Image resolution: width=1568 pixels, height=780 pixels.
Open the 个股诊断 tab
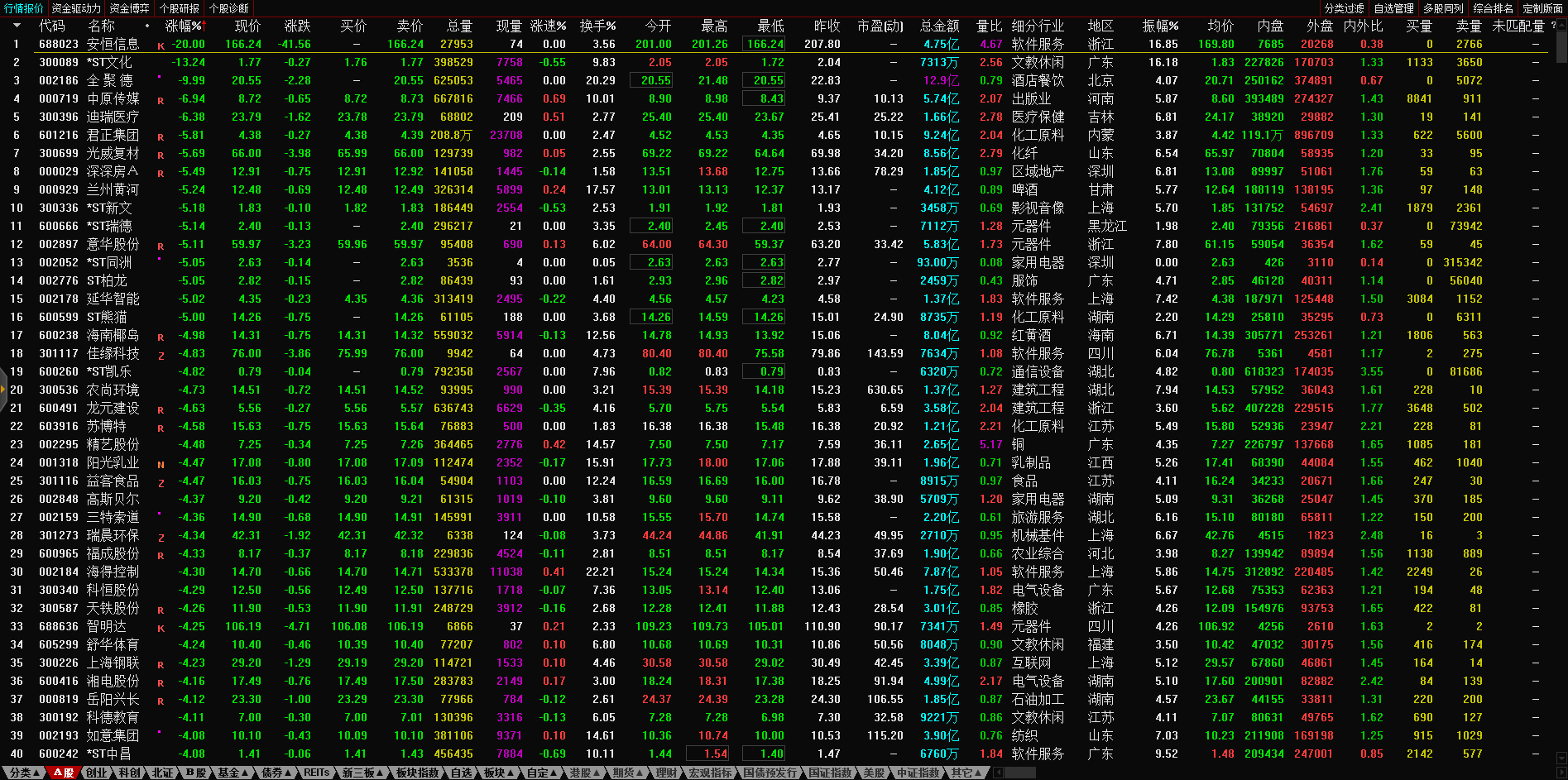229,8
